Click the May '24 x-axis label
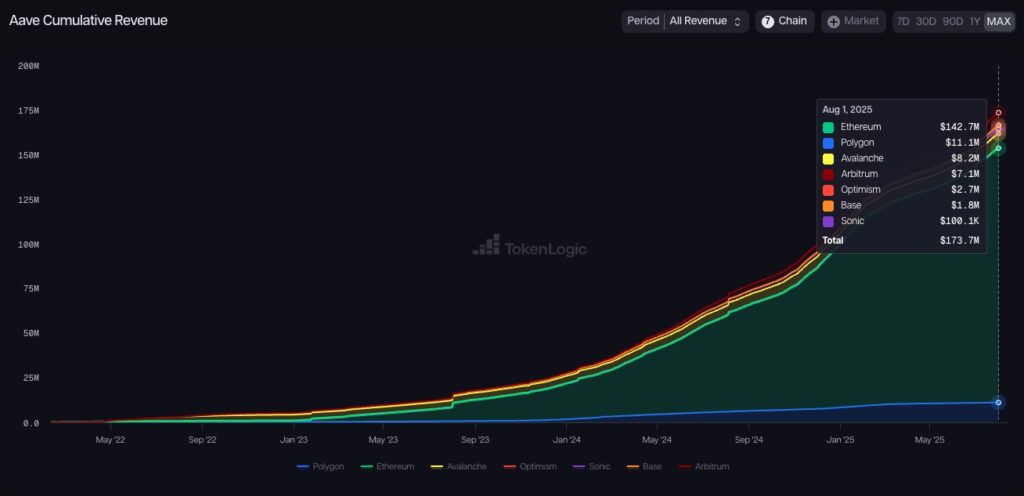This screenshot has width=1024, height=496. [x=656, y=440]
